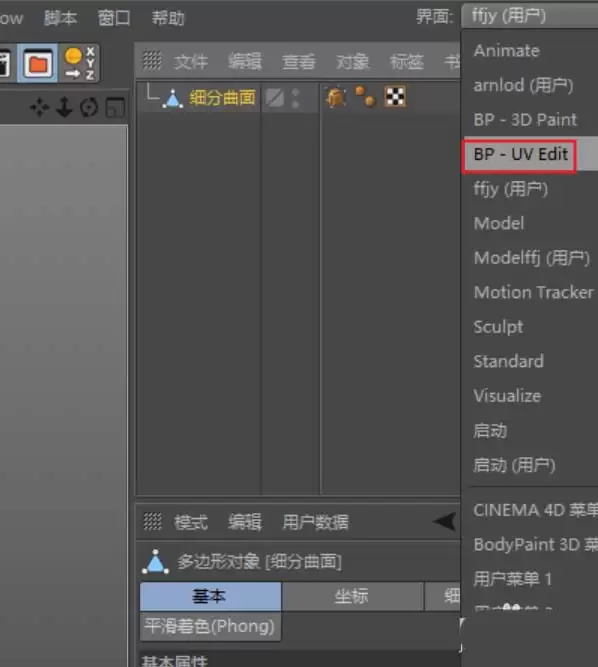
Task: Click the viewport zoom dolly arrow icon
Action: [64, 107]
